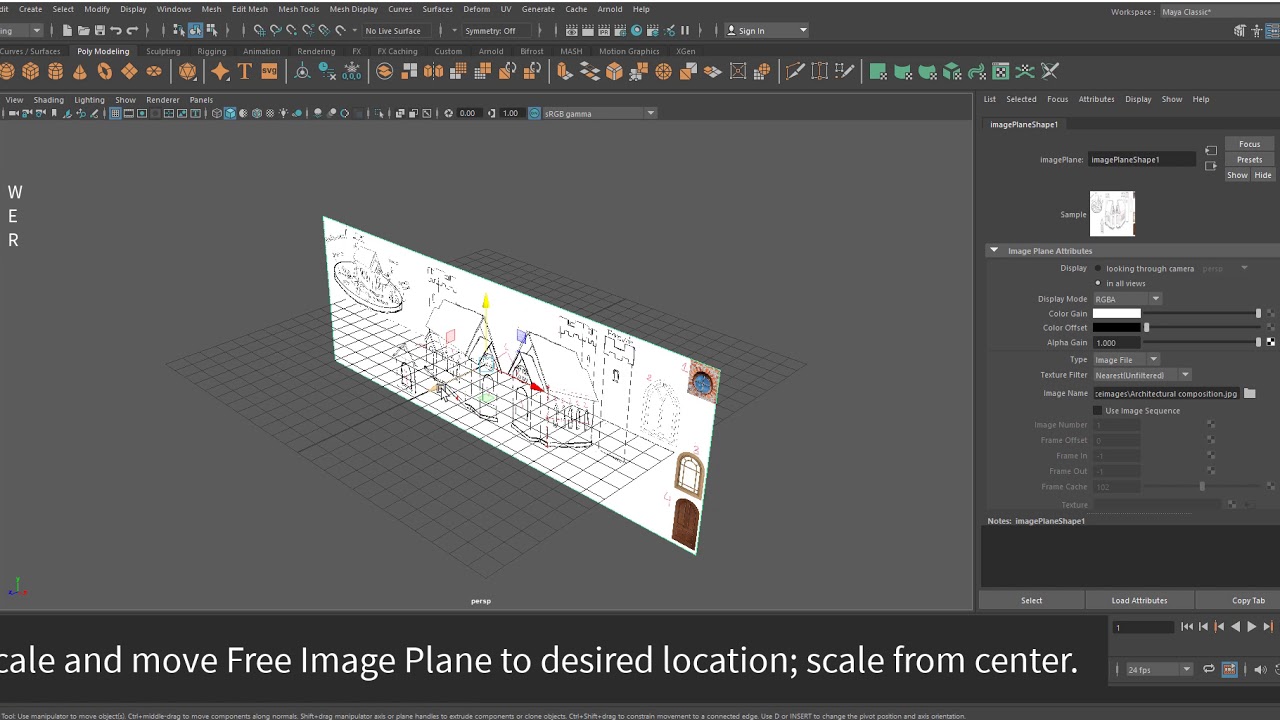This screenshot has height=720, width=1280.
Task: Click the polygon cube shelf icon
Action: pos(31,71)
